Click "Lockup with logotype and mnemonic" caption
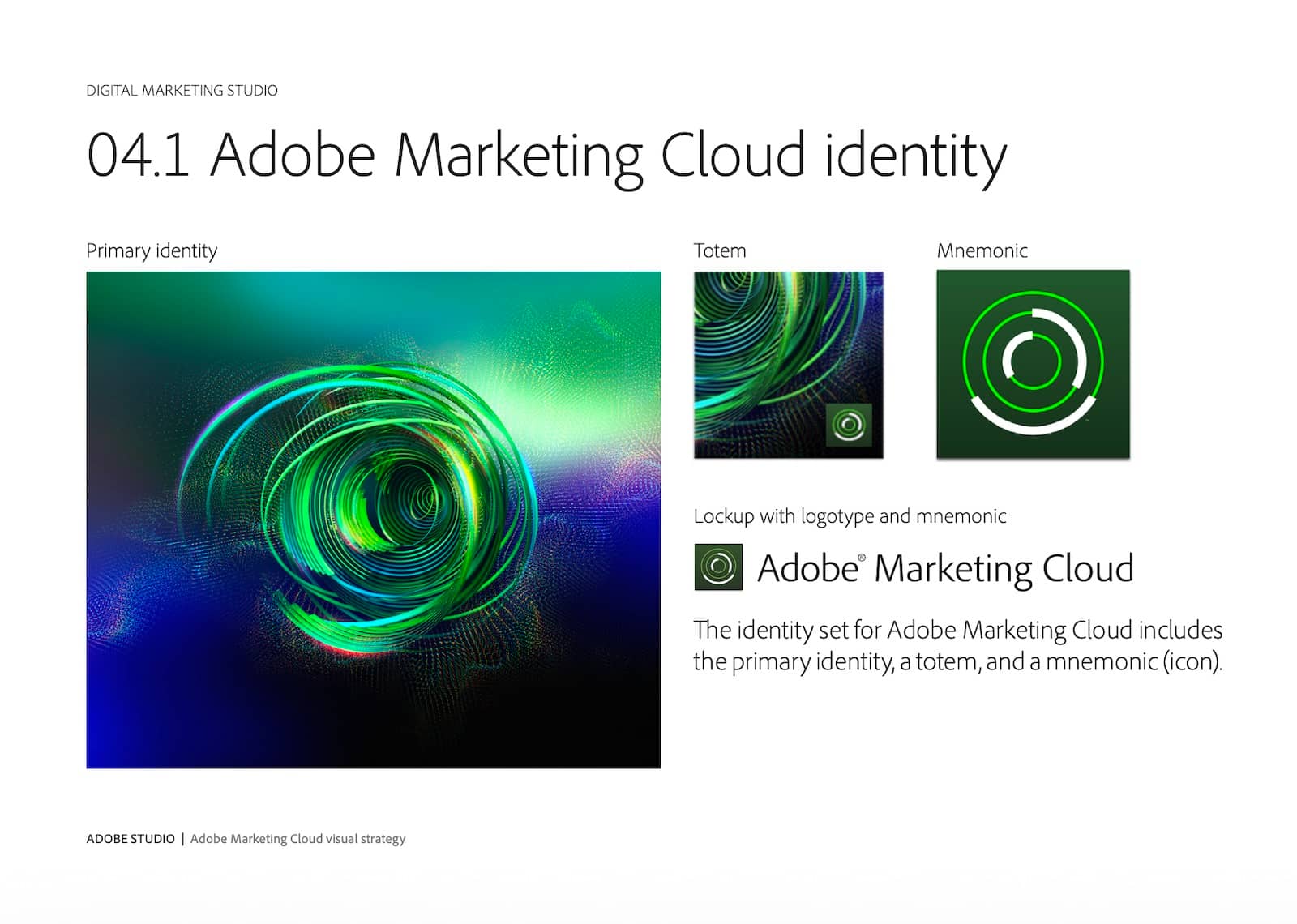1297x924 pixels. pos(850,516)
